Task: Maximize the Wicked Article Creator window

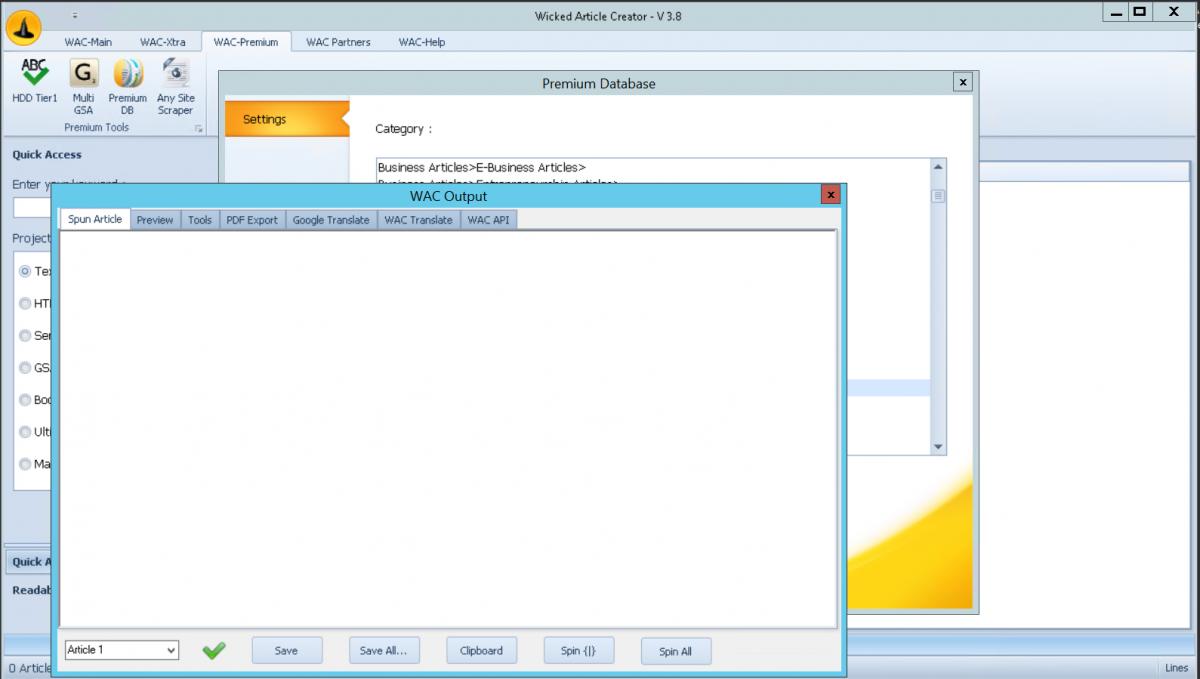Action: [1140, 12]
